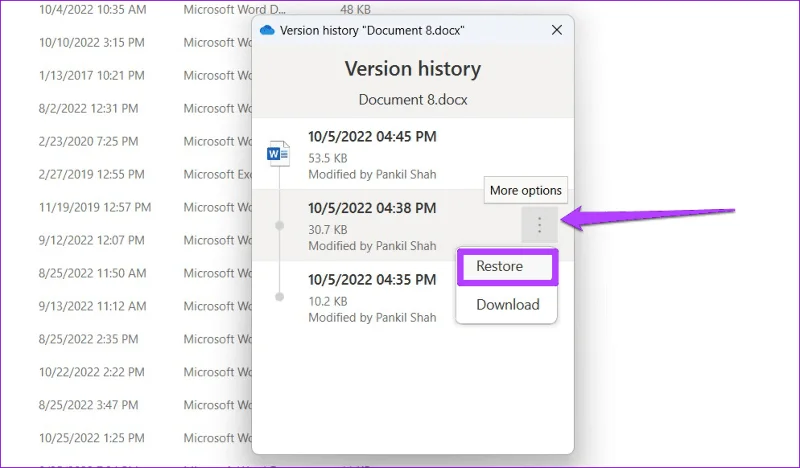
Task: Click the 10.2 KB size label
Action: click(x=328, y=301)
